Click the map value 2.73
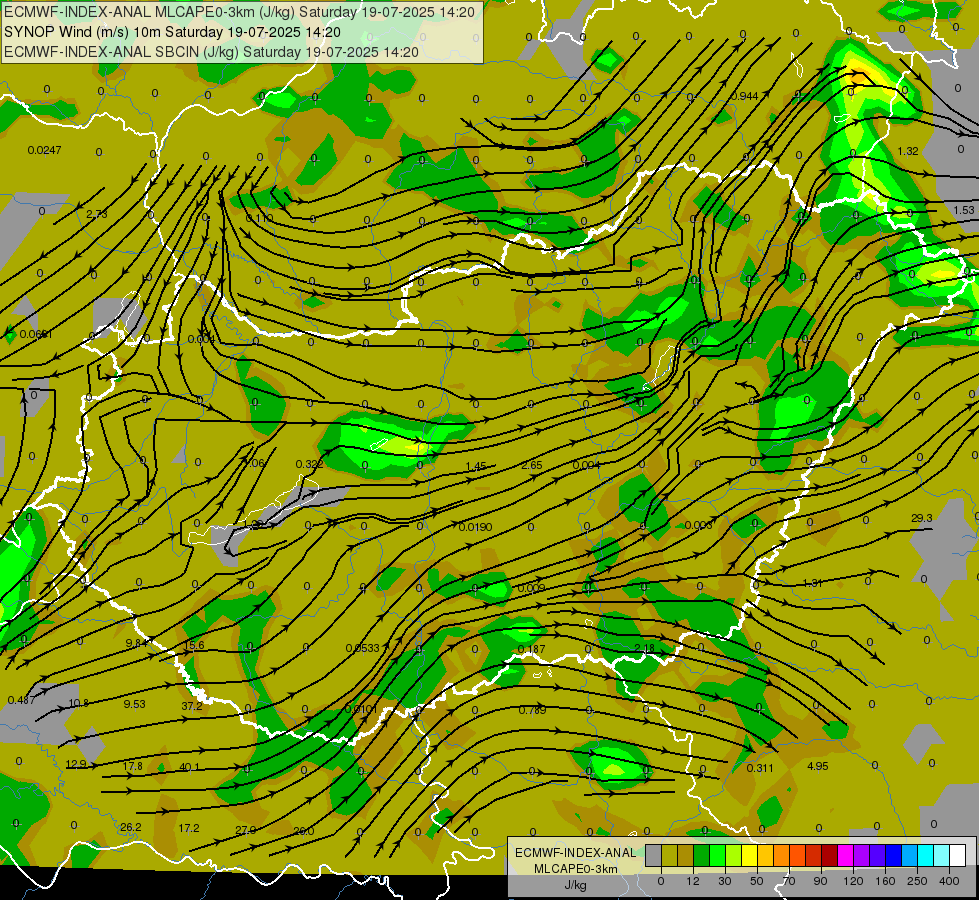Image resolution: width=979 pixels, height=900 pixels. (x=97, y=214)
